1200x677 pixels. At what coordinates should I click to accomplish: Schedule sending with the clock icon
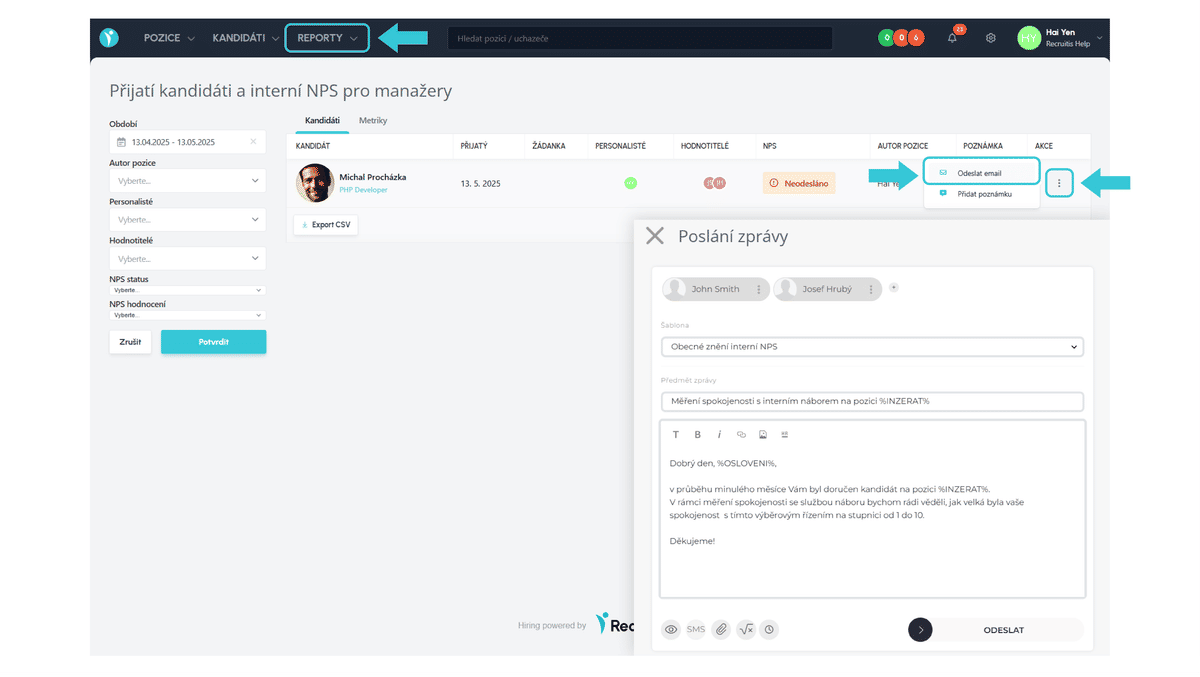point(769,630)
